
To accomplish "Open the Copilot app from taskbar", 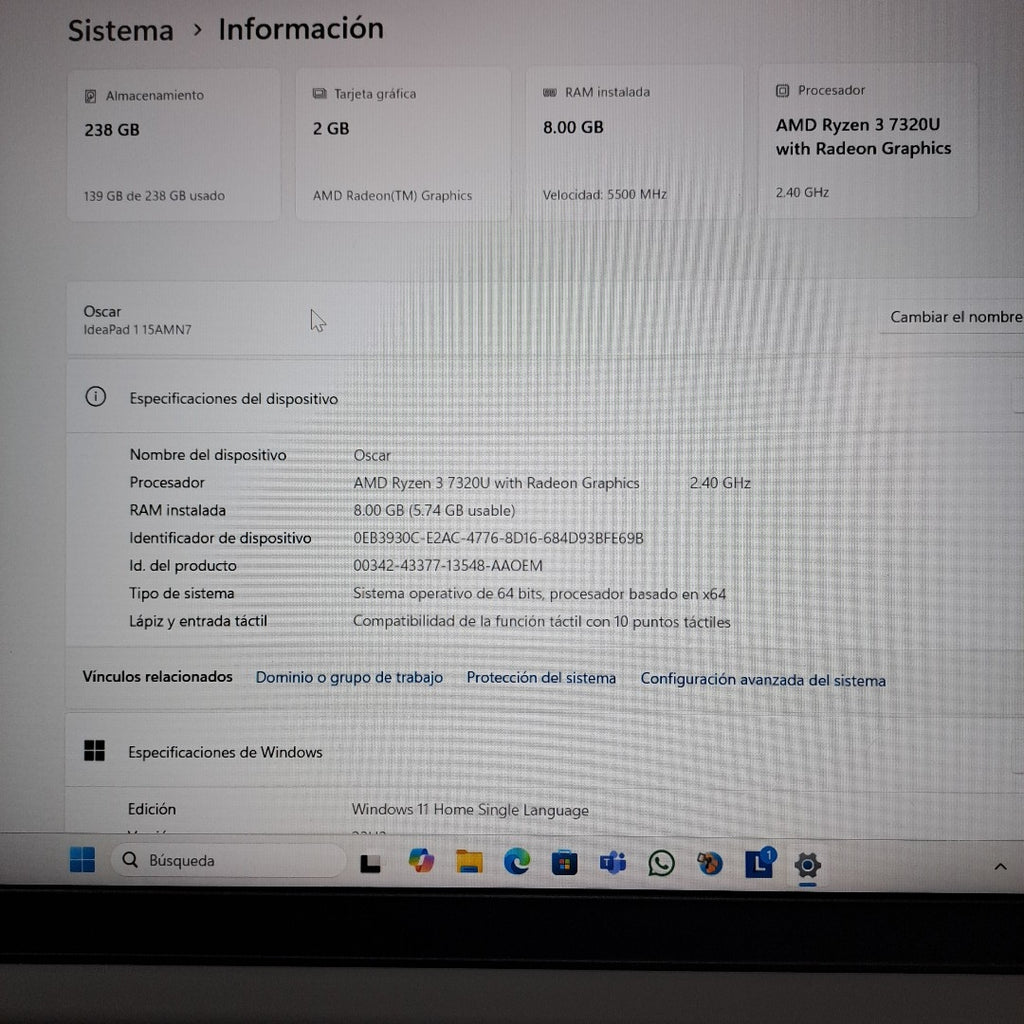I will [421, 861].
